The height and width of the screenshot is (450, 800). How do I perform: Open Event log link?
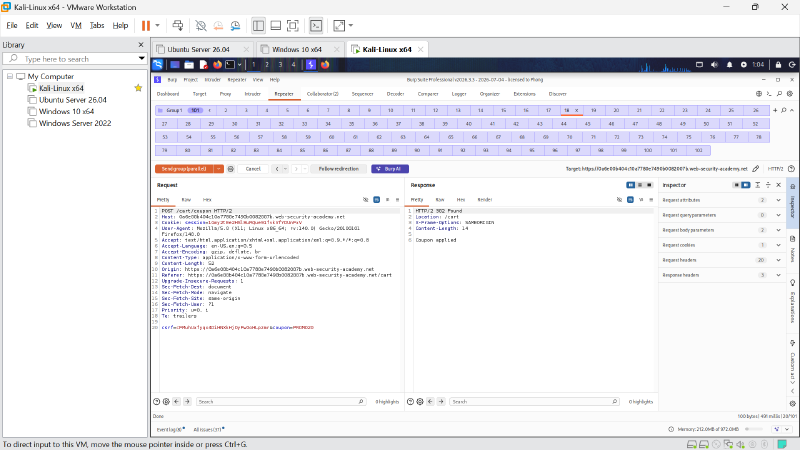pyautogui.click(x=169, y=430)
